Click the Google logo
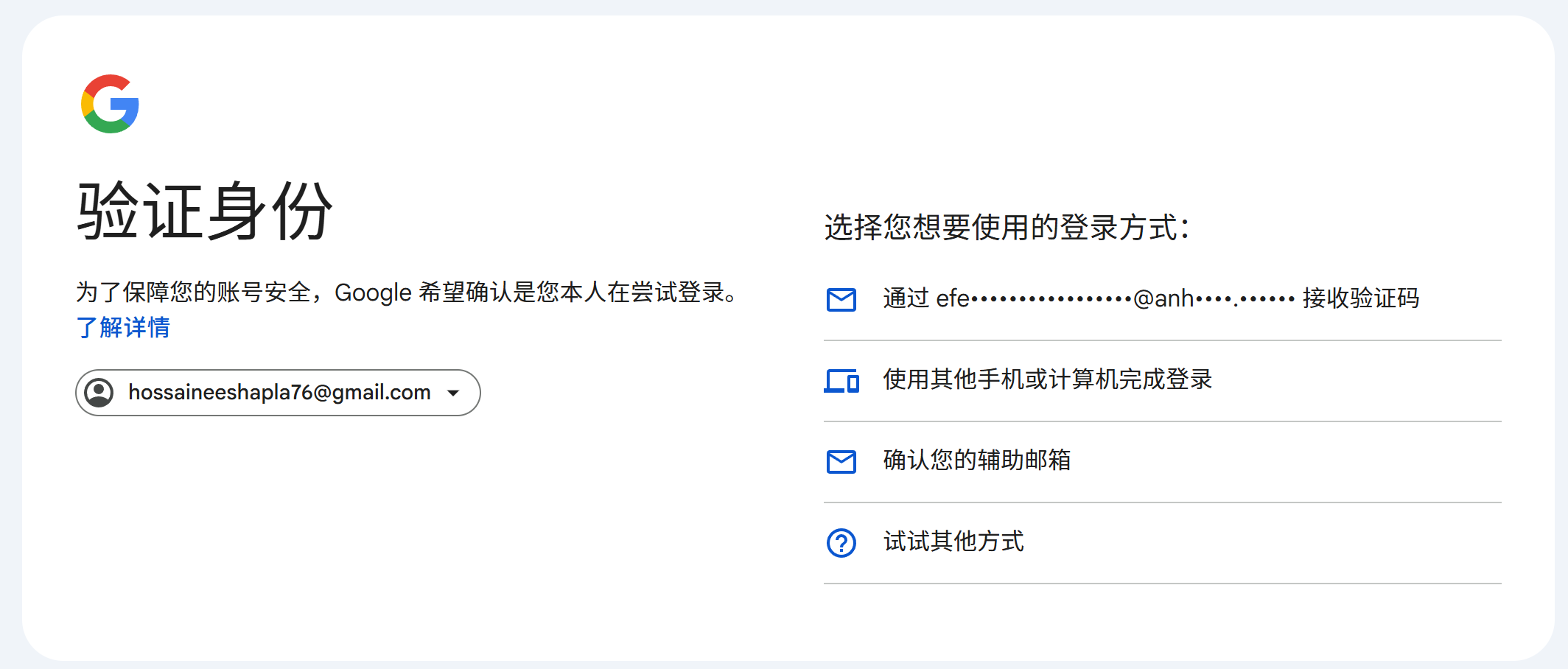The image size is (1568, 669). [x=110, y=104]
